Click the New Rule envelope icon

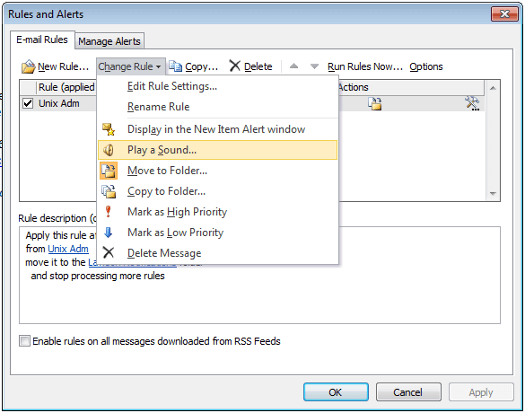click(28, 67)
